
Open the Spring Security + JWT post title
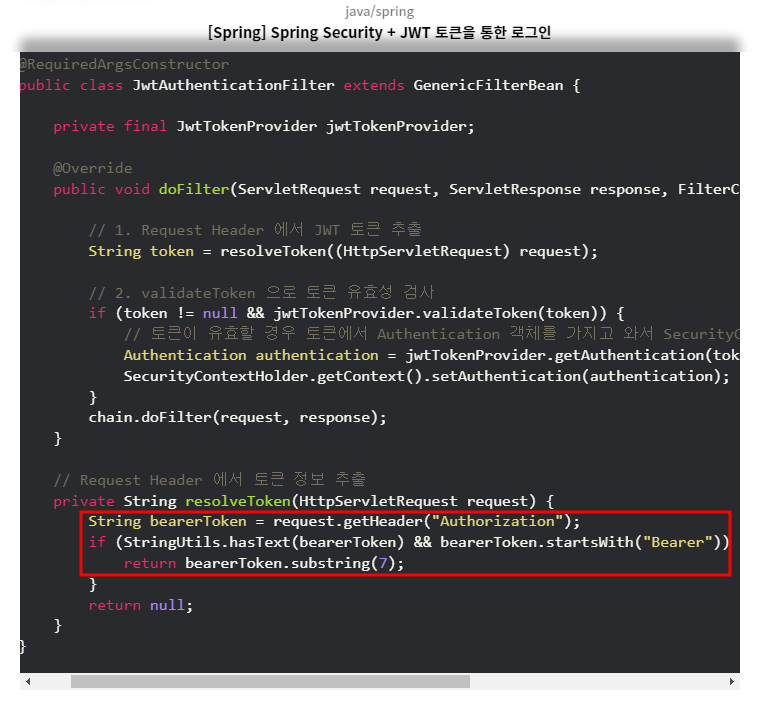380,33
